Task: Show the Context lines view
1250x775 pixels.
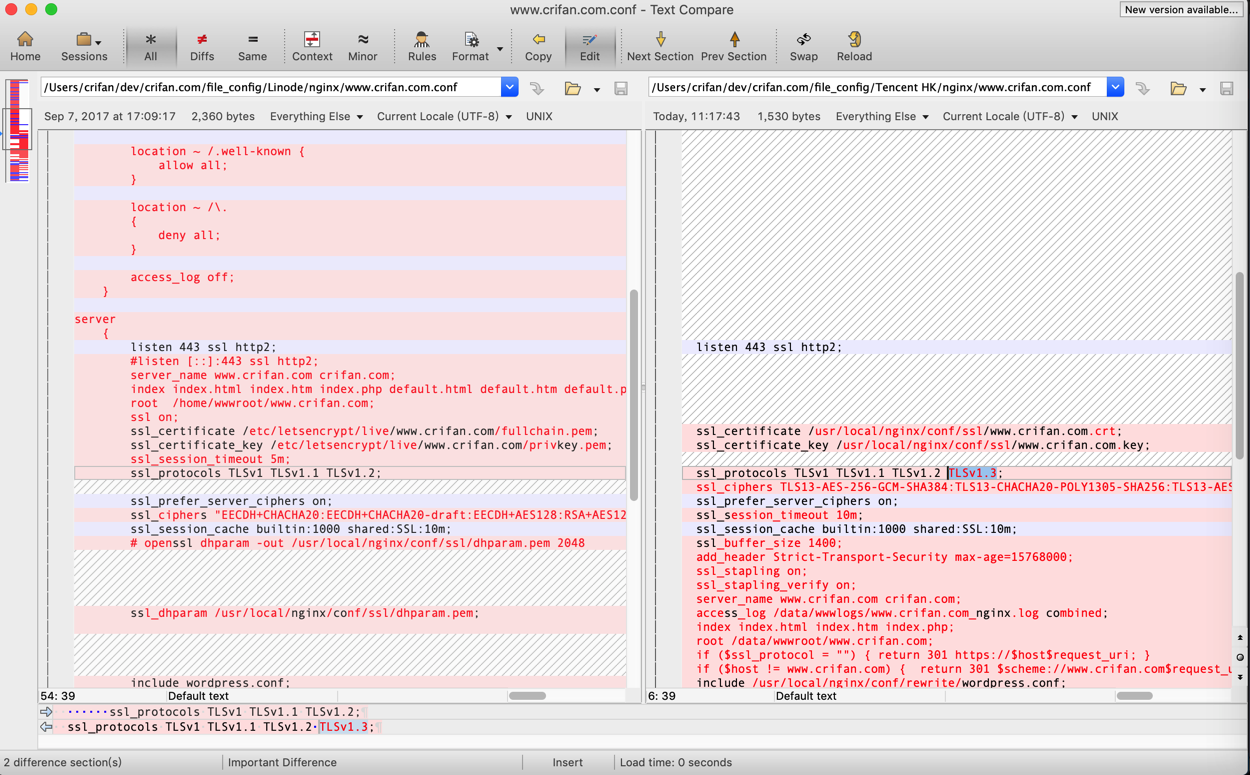Action: (x=312, y=46)
